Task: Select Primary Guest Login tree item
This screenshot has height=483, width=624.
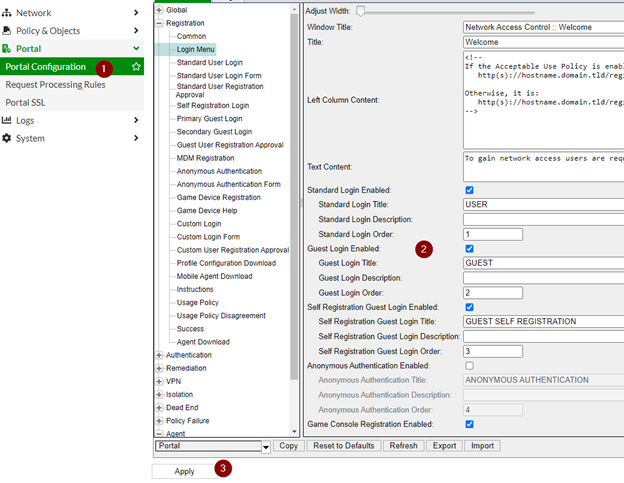Action: [x=209, y=119]
